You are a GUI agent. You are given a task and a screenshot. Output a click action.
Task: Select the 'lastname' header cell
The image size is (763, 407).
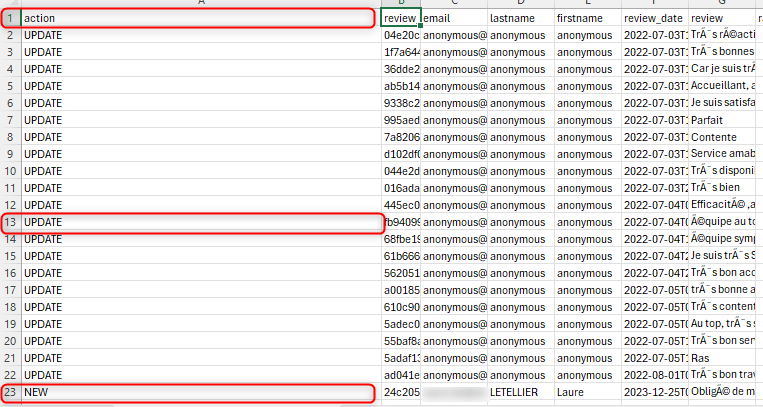click(519, 18)
